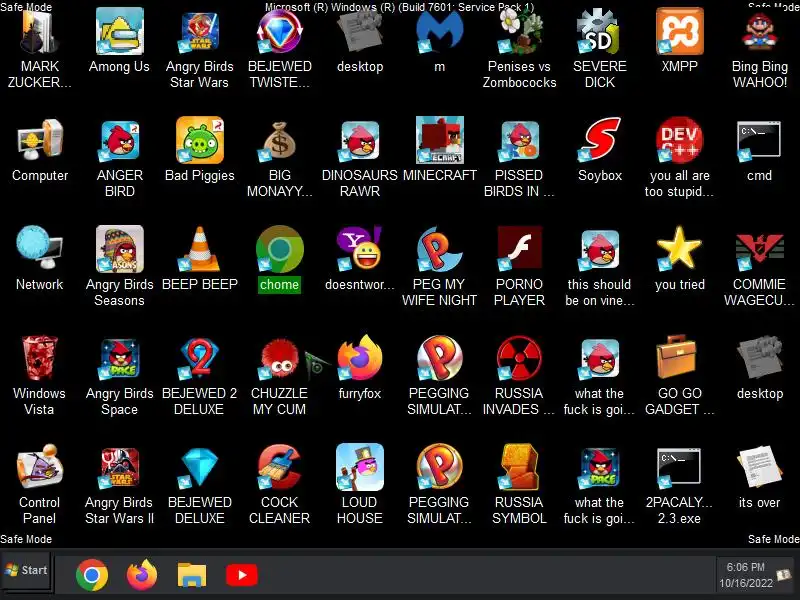Launch the Angry Birds Space shortcut
Viewport: 800px width, 600px height.
point(119,358)
